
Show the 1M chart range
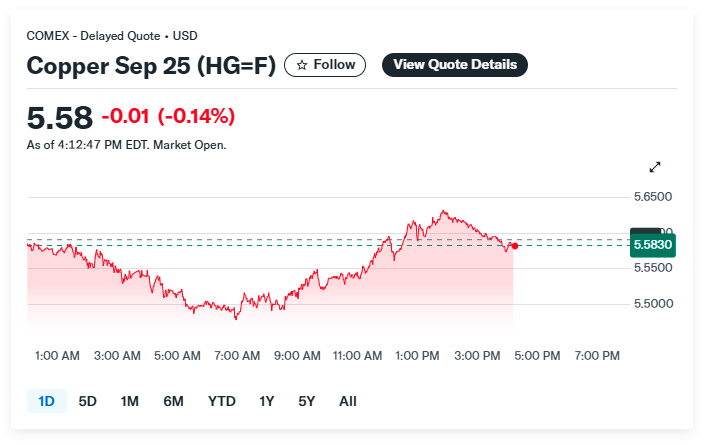129,401
